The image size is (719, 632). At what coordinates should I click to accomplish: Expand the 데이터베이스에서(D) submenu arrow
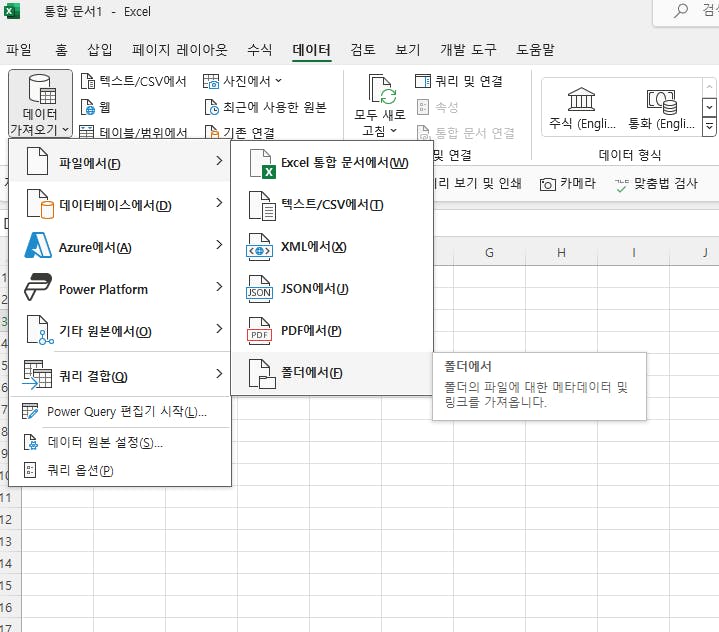click(x=219, y=203)
